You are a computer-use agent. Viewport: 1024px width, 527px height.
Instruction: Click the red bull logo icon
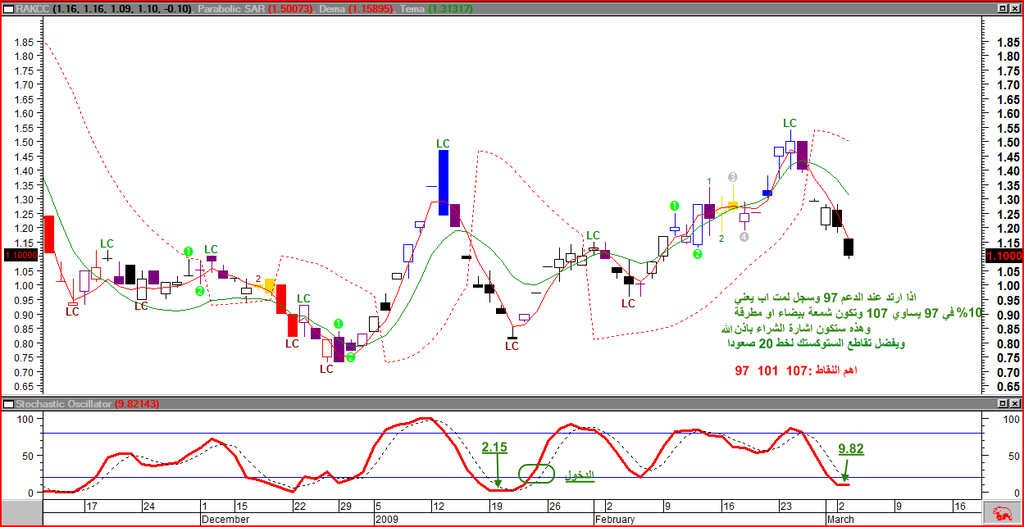(1001, 514)
